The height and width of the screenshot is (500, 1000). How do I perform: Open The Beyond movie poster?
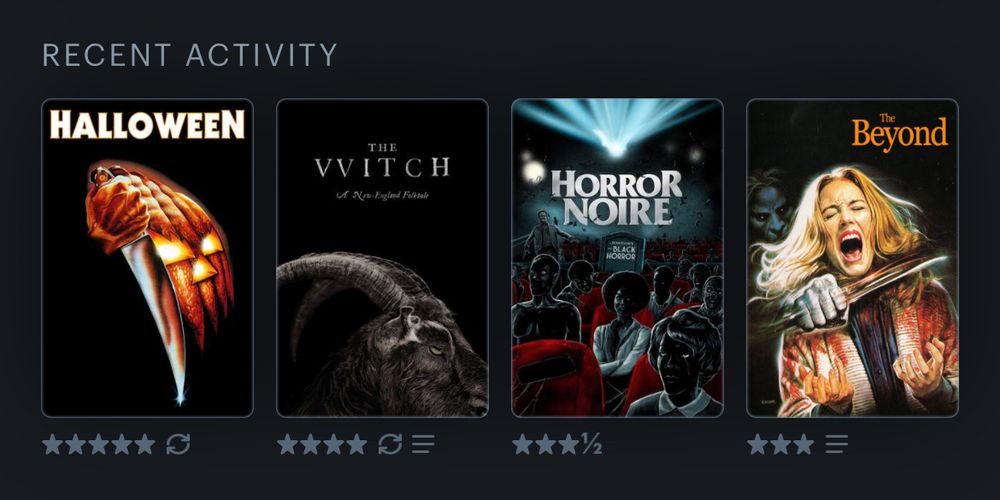852,258
